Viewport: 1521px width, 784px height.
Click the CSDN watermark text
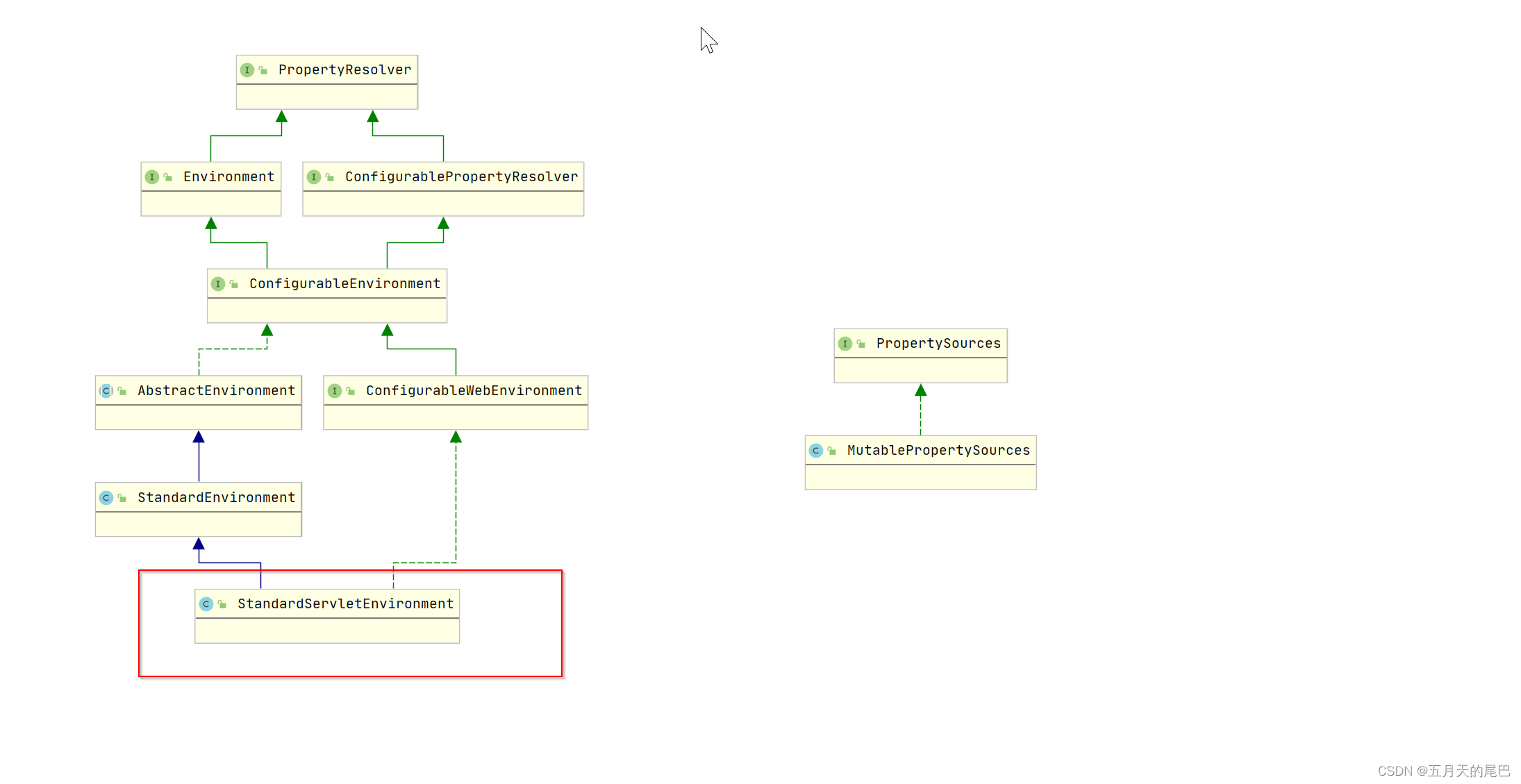[x=1444, y=771]
